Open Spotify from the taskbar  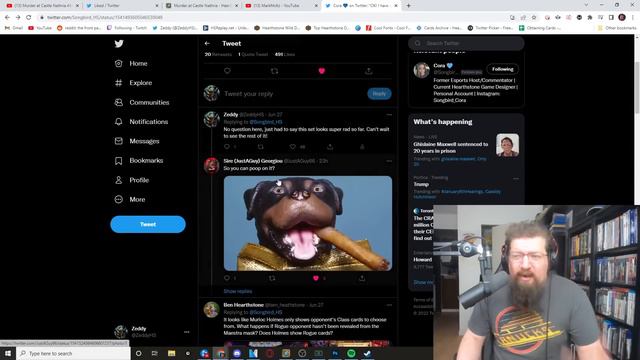coord(351,353)
